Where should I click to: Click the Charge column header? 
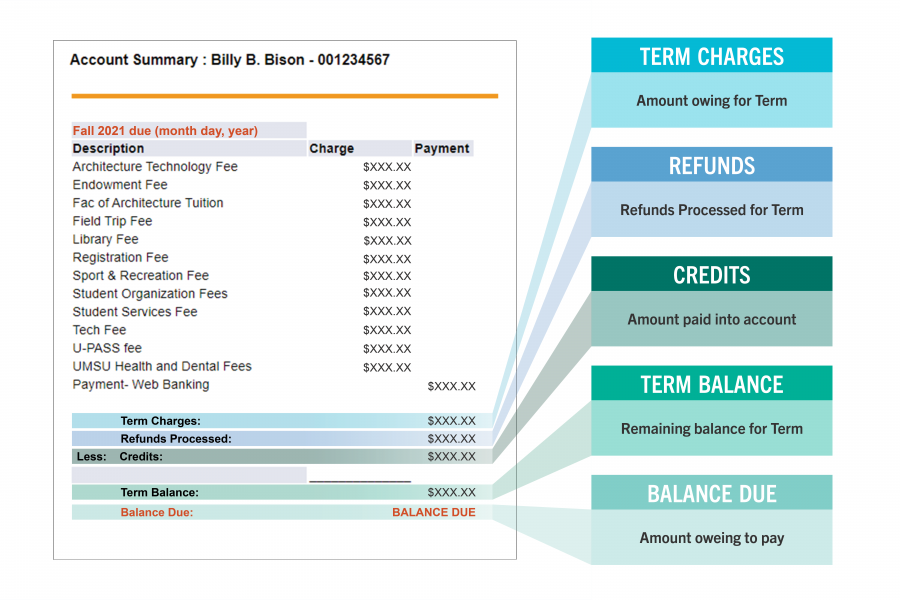(332, 148)
